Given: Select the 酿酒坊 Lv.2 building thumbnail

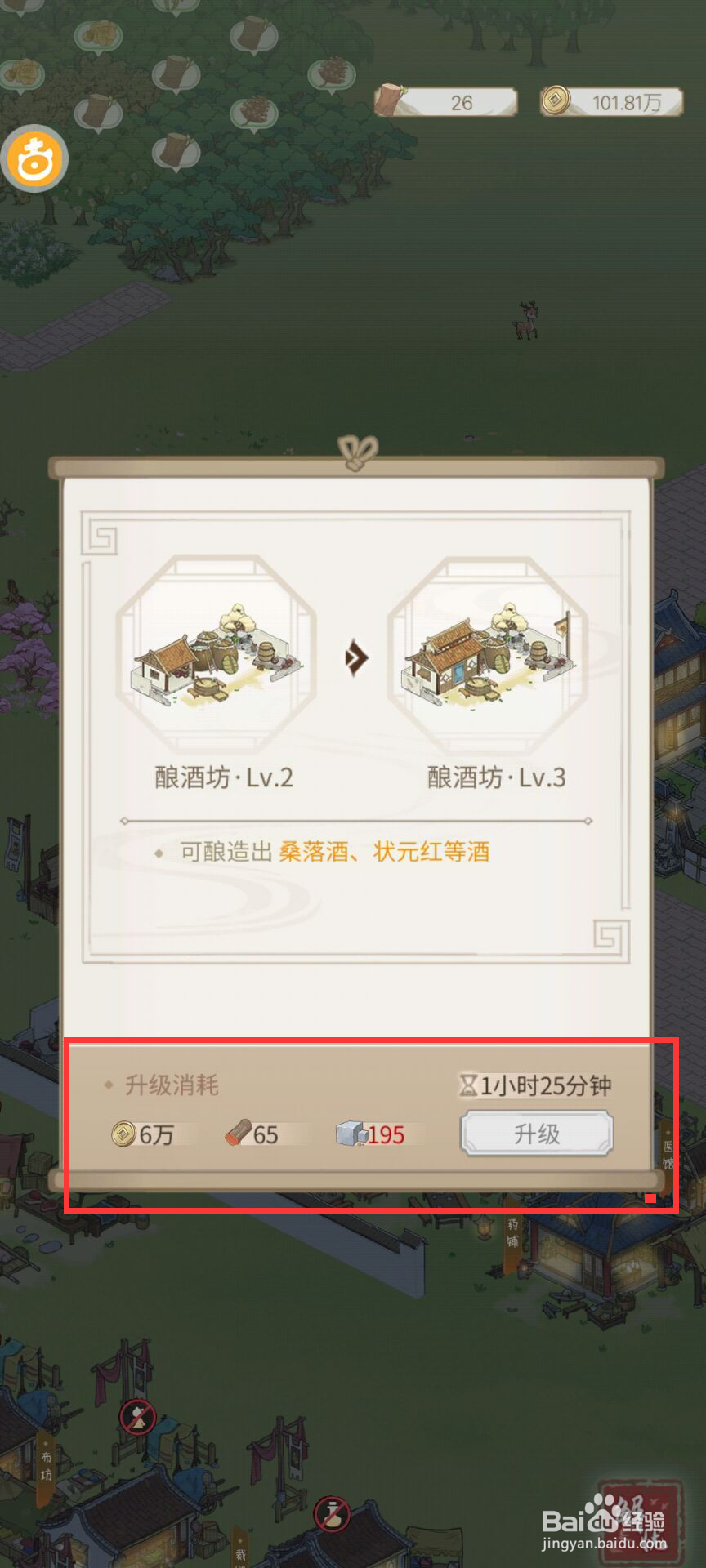Looking at the screenshot, I should pos(216,655).
